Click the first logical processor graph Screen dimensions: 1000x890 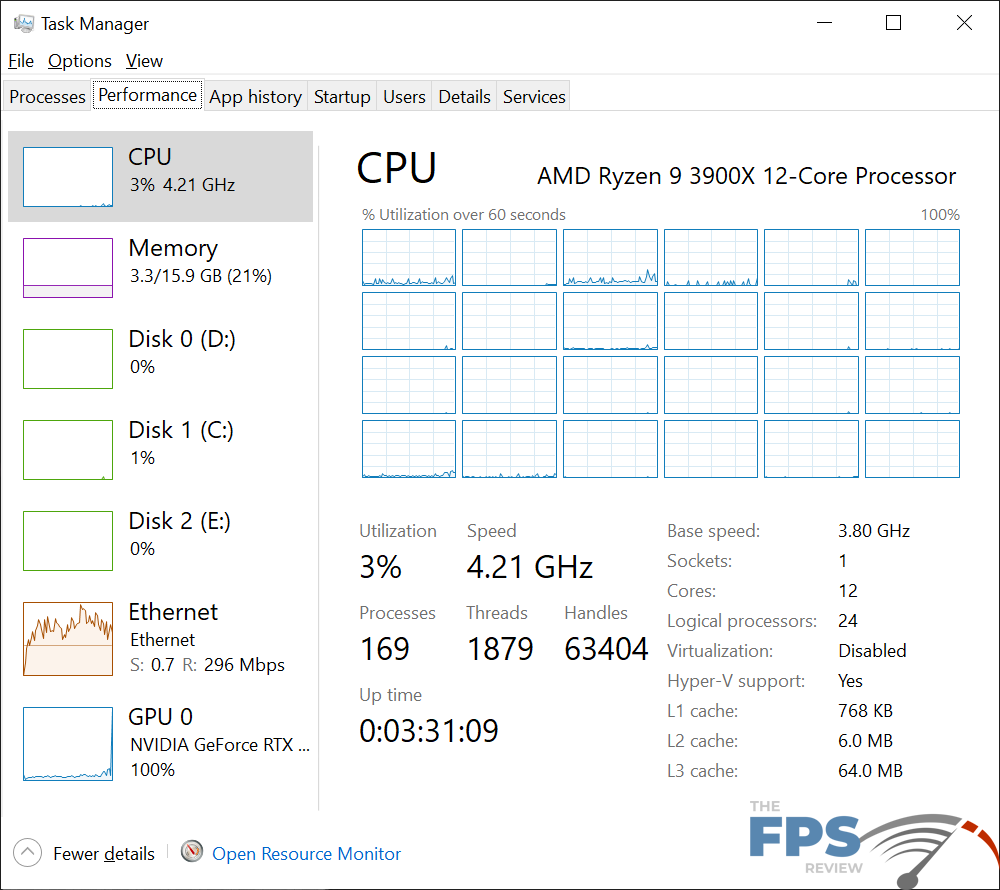(409, 258)
